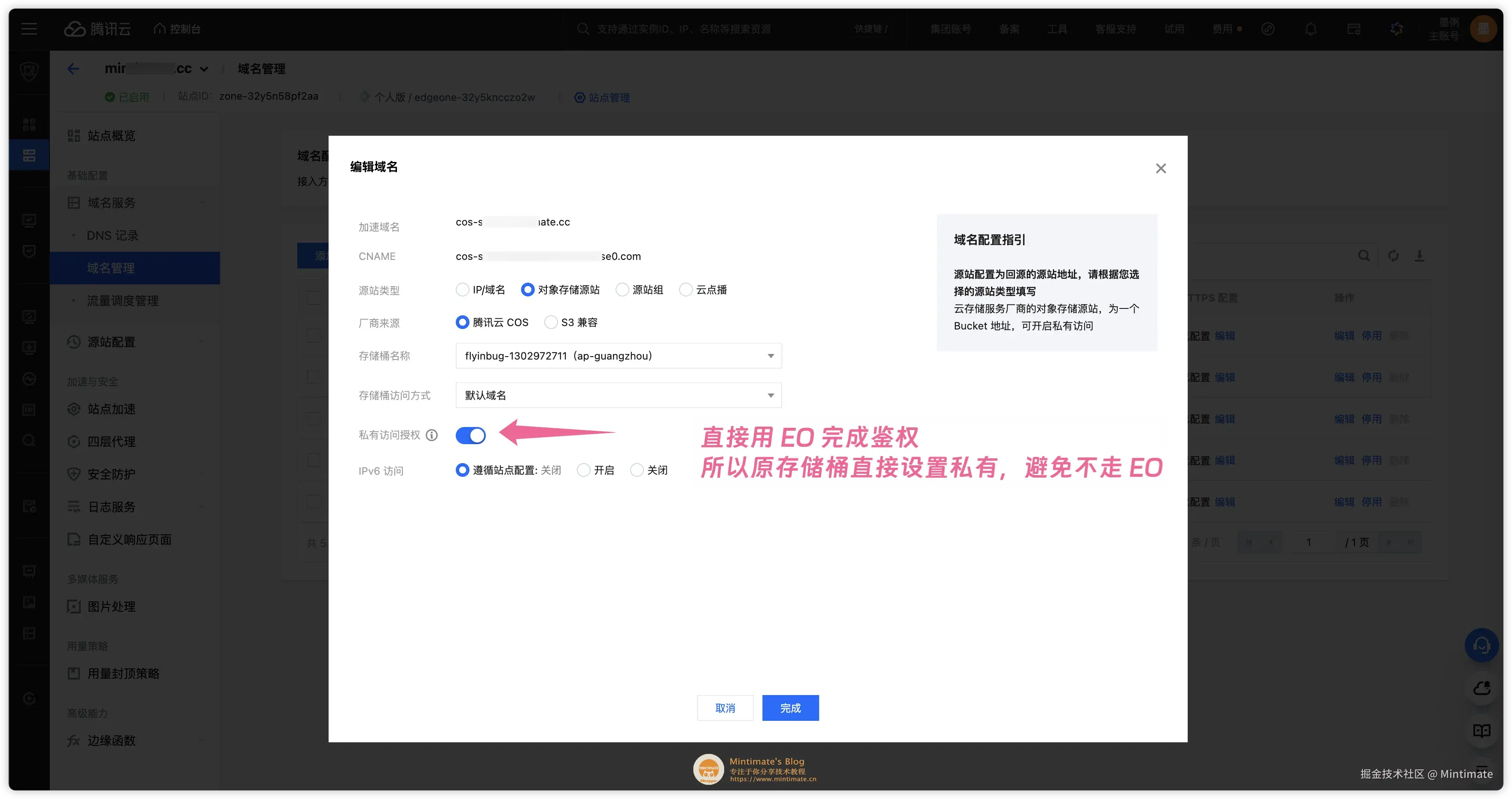Open the hamburger navigation menu
This screenshot has height=799, width=1512.
coord(29,28)
